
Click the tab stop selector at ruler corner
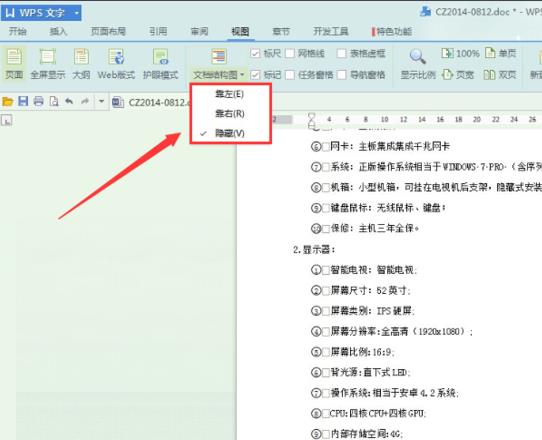(x=7, y=120)
